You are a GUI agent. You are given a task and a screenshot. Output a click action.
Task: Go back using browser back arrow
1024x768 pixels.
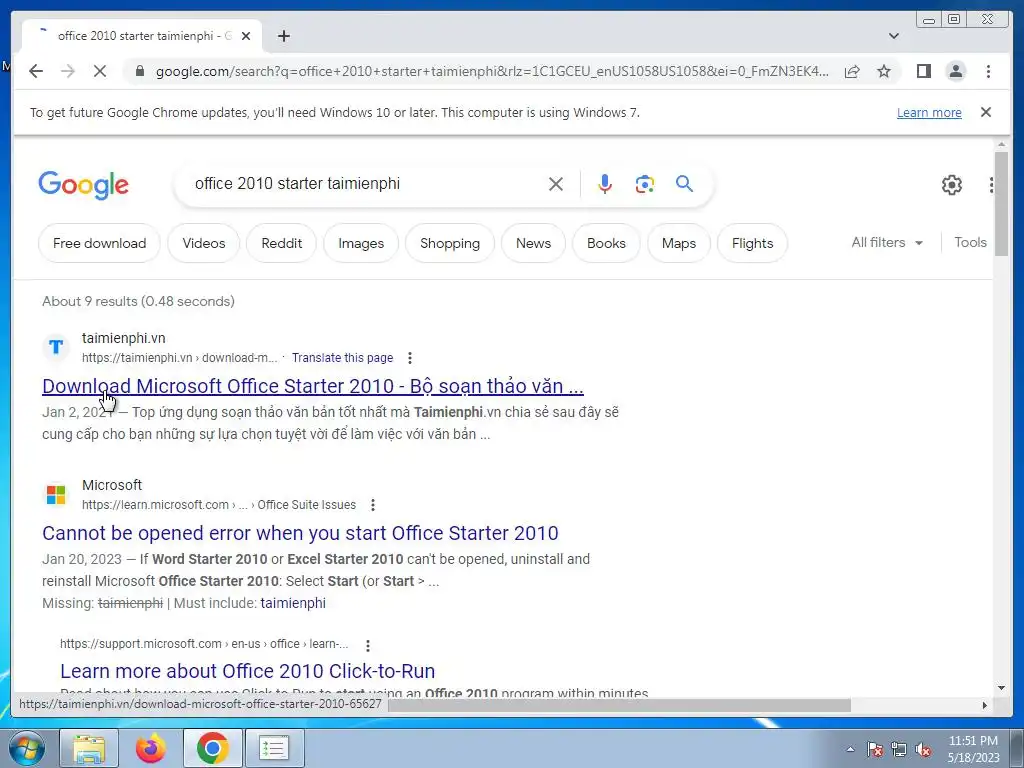coord(36,71)
